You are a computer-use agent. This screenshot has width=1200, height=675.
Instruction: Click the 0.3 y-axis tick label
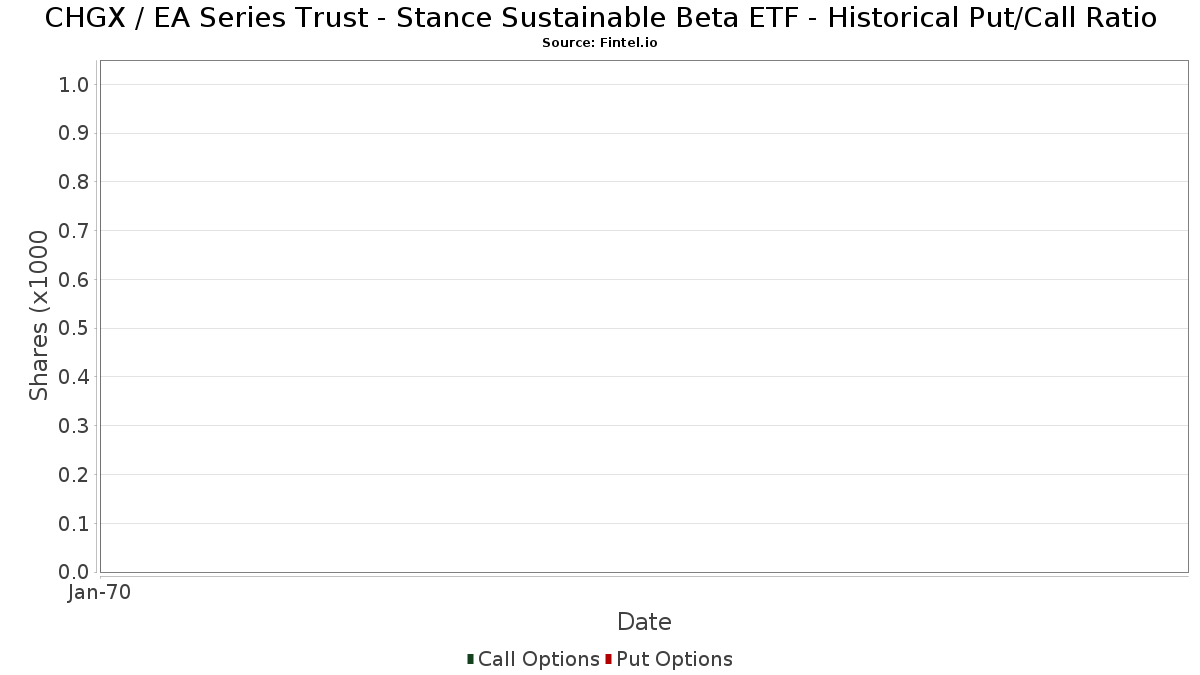pyautogui.click(x=75, y=426)
